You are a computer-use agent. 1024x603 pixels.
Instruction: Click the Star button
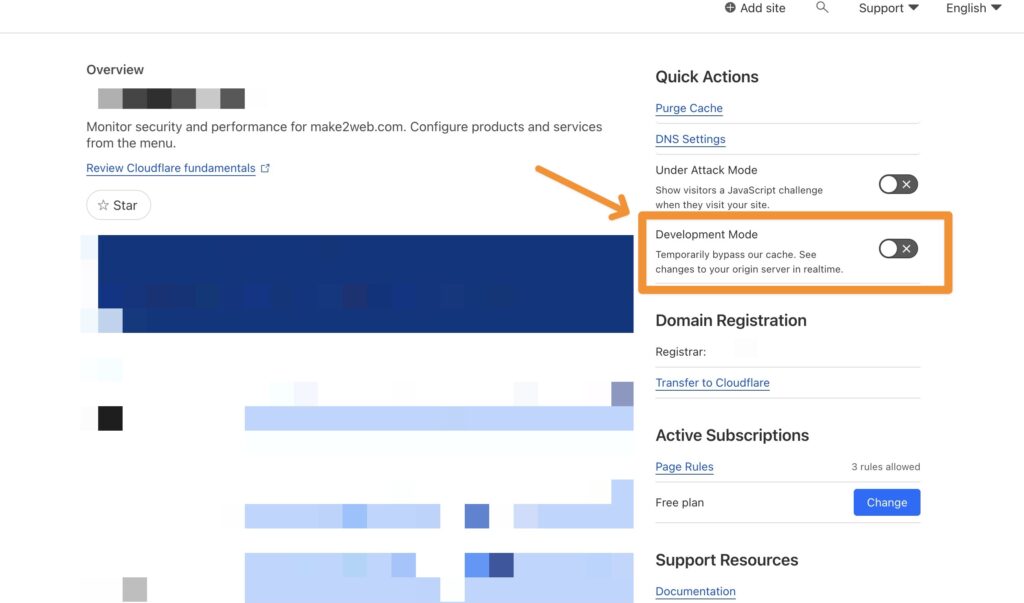pos(118,205)
